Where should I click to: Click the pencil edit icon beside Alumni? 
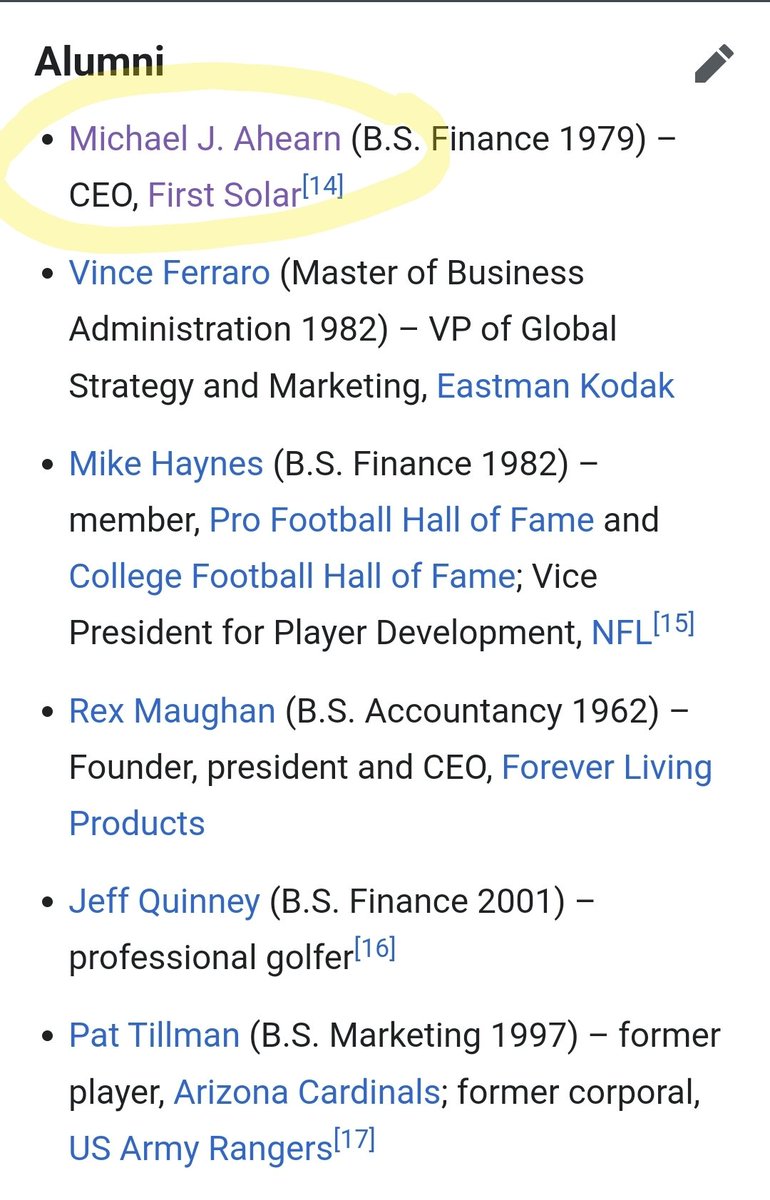[714, 64]
